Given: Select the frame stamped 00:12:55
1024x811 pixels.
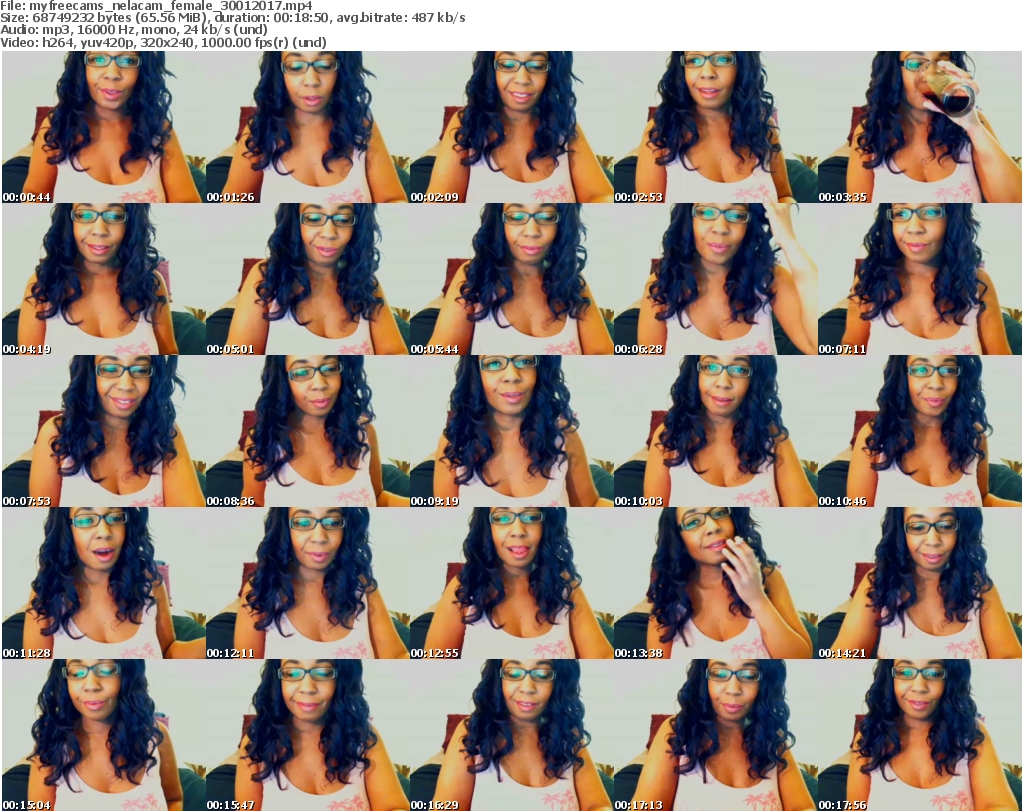Looking at the screenshot, I should (x=511, y=583).
